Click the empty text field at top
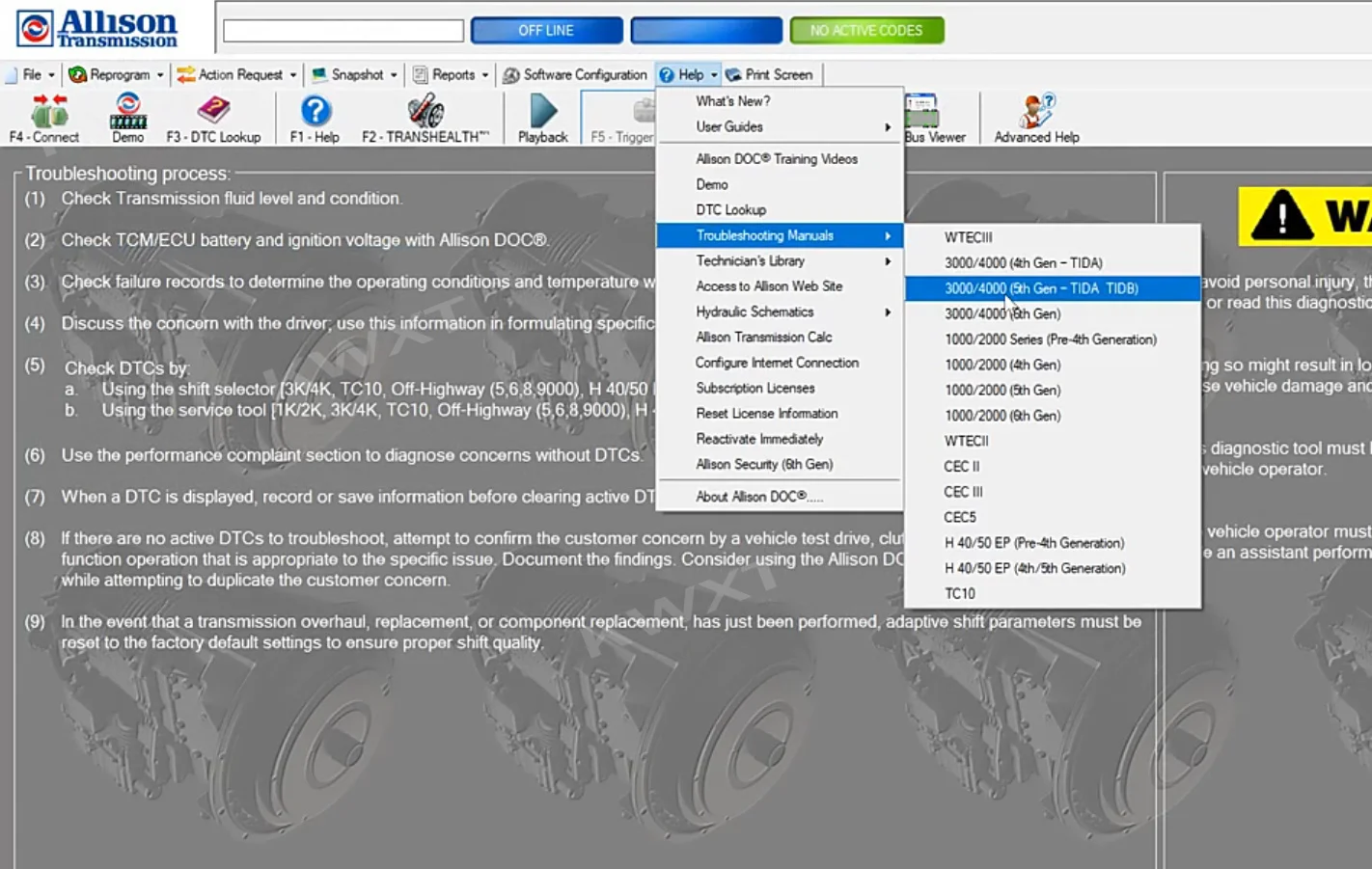The width and height of the screenshot is (1372, 869). [x=343, y=31]
